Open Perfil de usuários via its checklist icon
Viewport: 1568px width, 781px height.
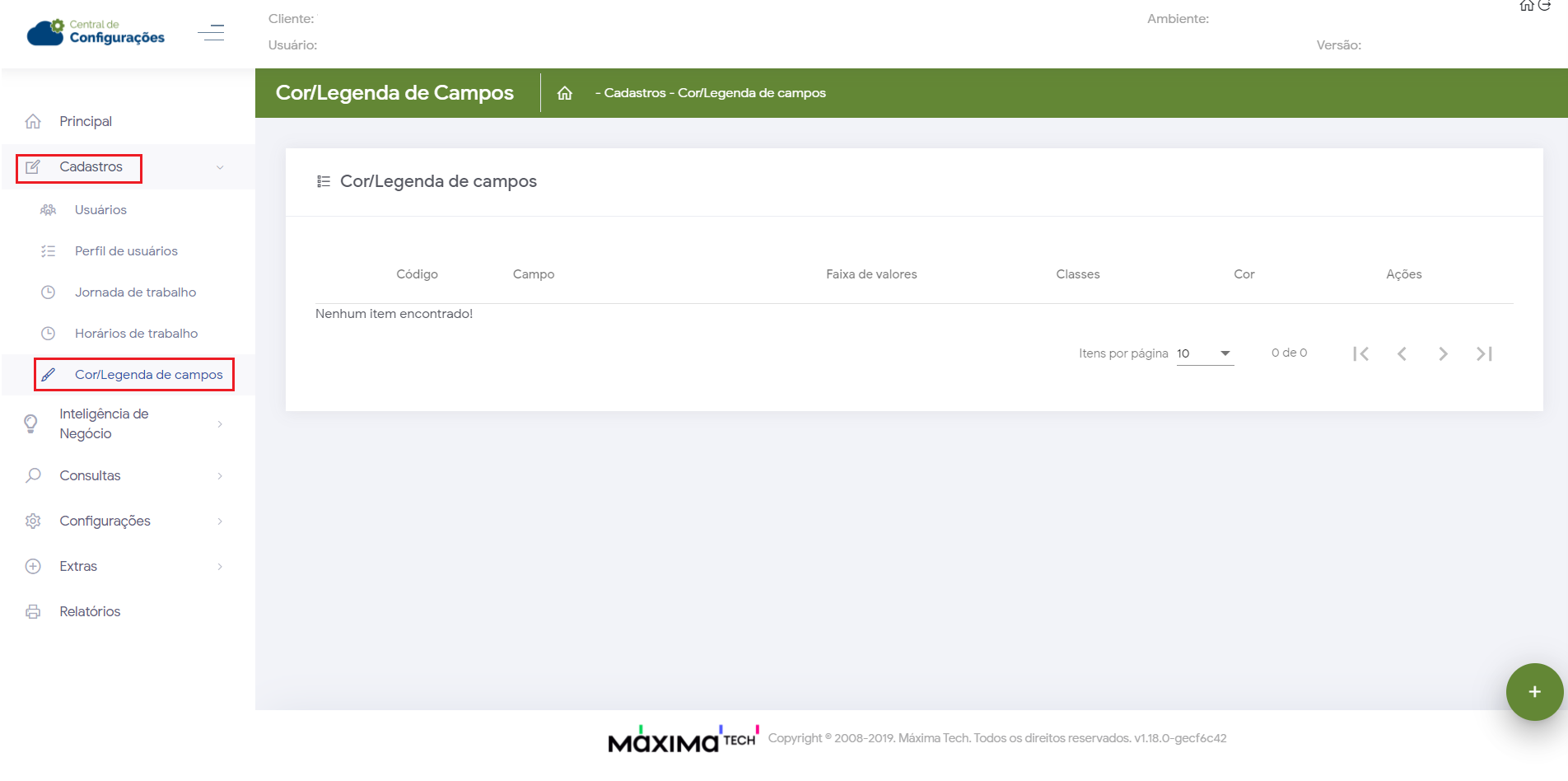(49, 251)
